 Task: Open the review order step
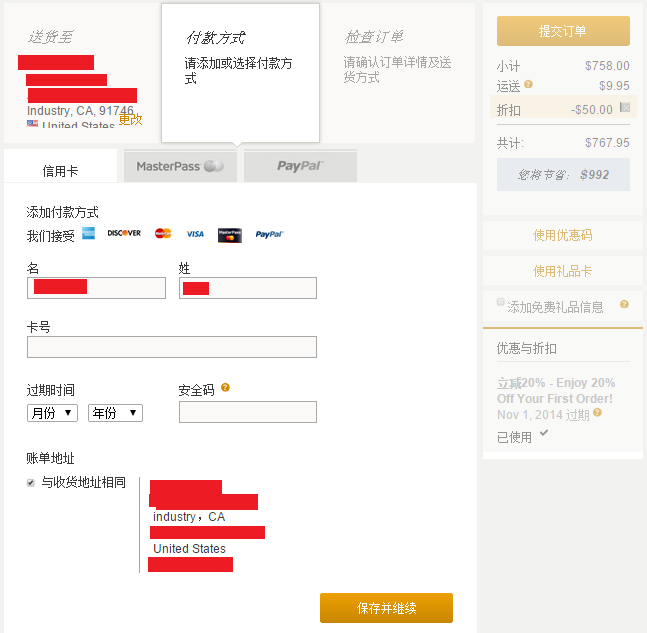coord(397,73)
